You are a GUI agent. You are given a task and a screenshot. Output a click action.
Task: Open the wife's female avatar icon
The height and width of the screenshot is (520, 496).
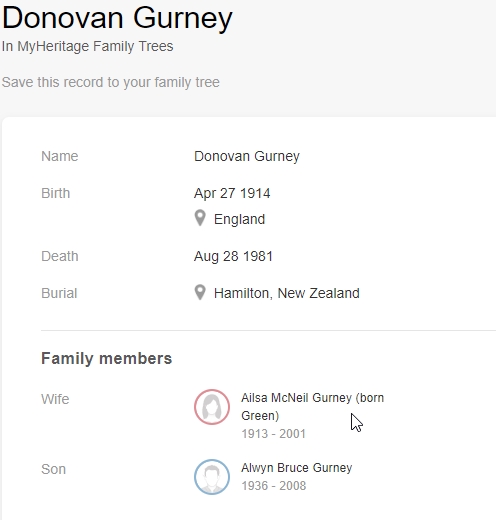pos(212,407)
